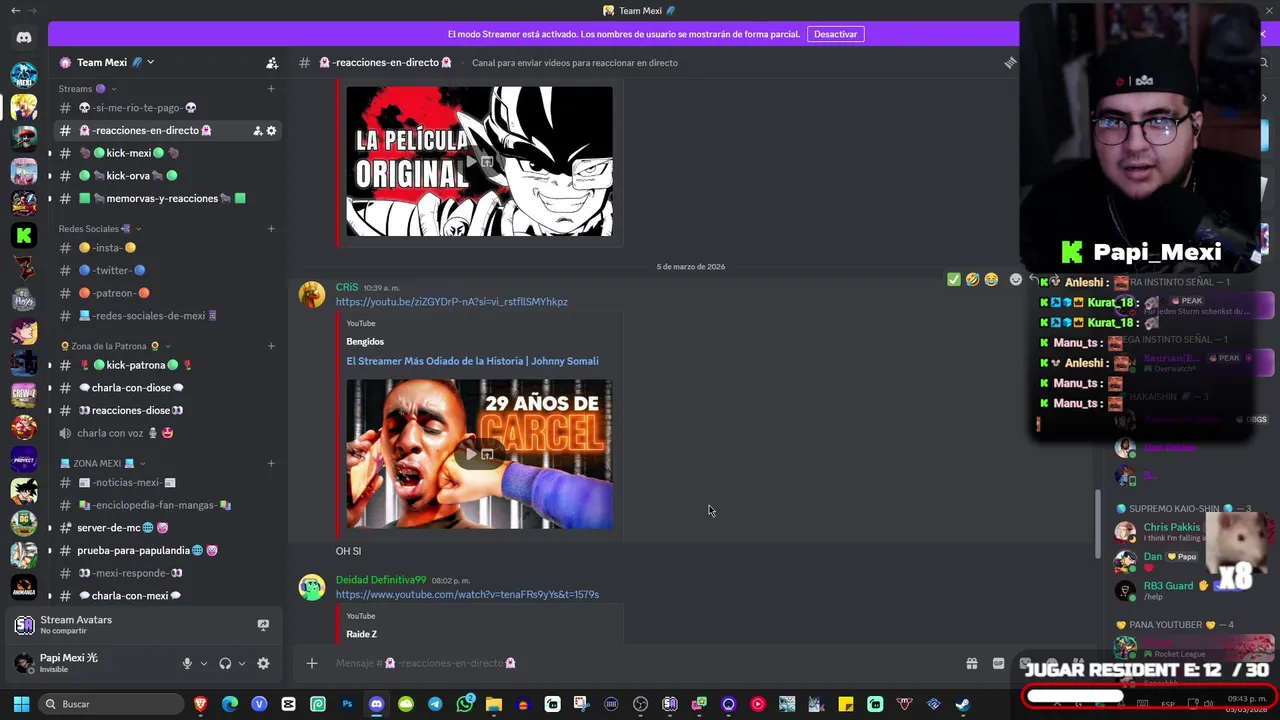
Task: Open Add Reaction smiley on CRiS message
Action: 1015,280
